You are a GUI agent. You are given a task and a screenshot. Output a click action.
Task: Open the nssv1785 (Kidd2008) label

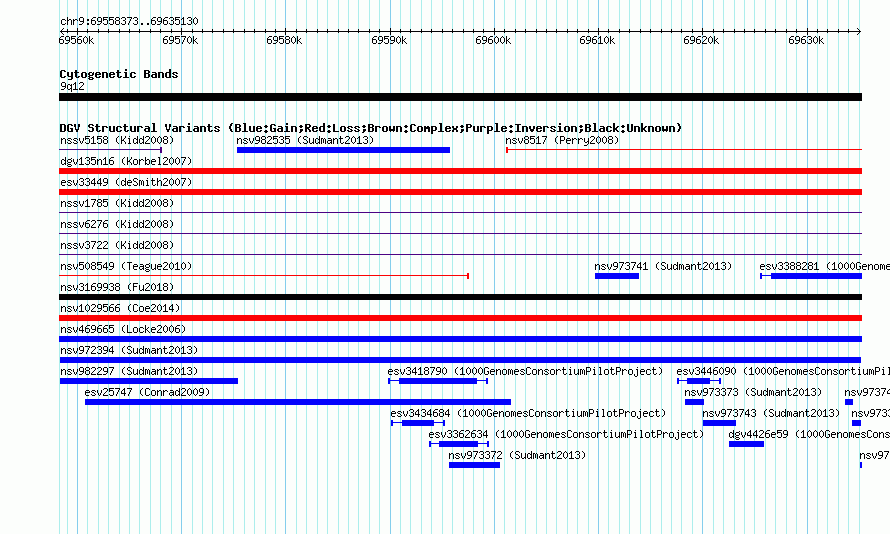click(117, 203)
